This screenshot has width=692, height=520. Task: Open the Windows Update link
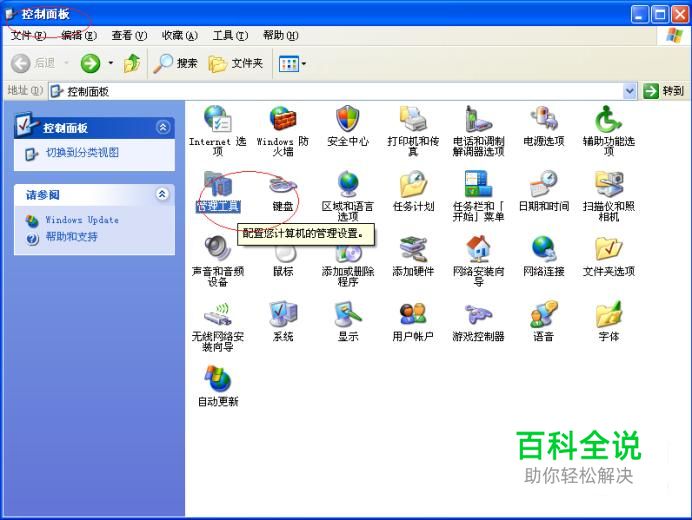tap(82, 220)
